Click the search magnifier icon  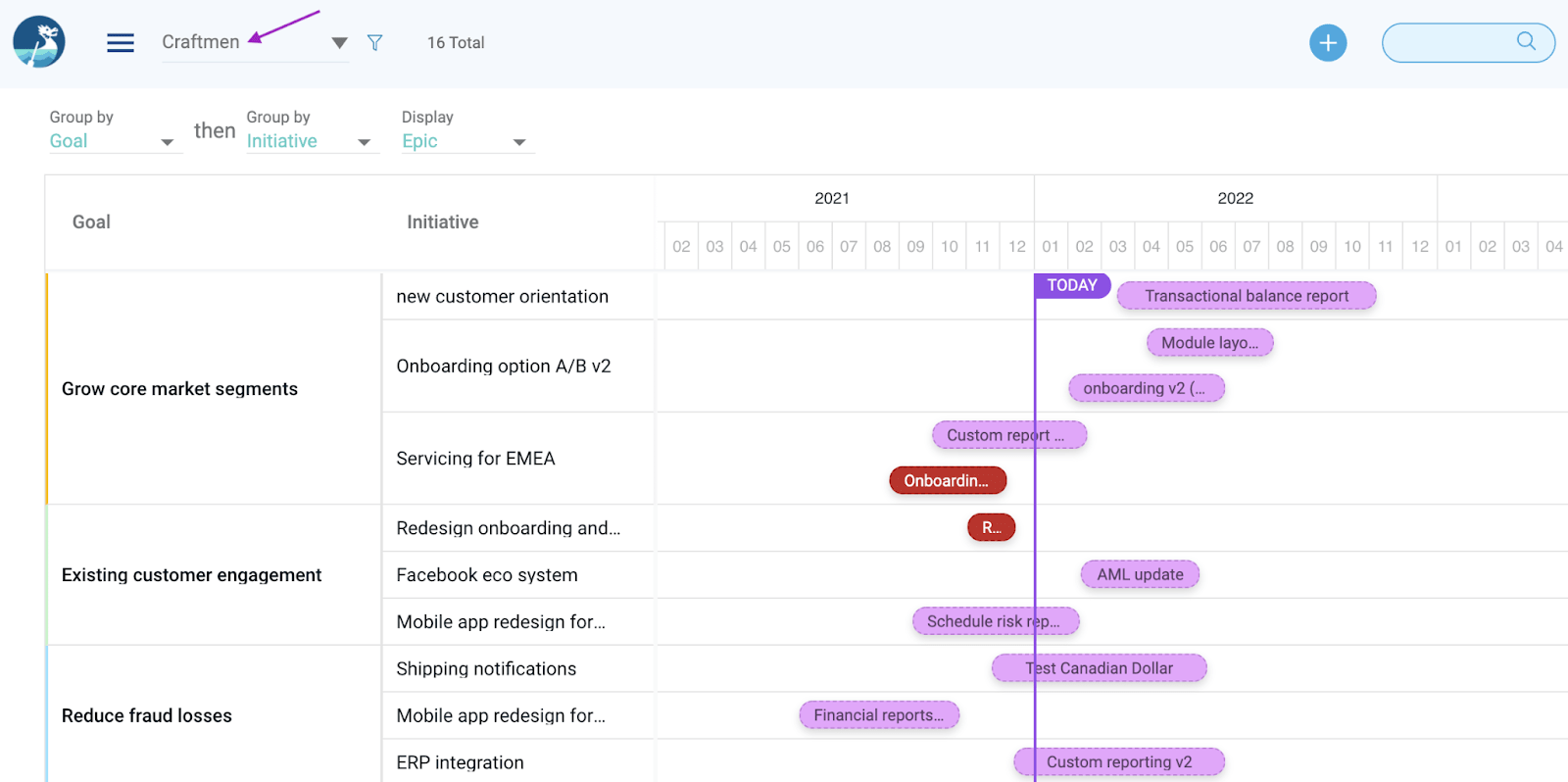click(x=1526, y=41)
